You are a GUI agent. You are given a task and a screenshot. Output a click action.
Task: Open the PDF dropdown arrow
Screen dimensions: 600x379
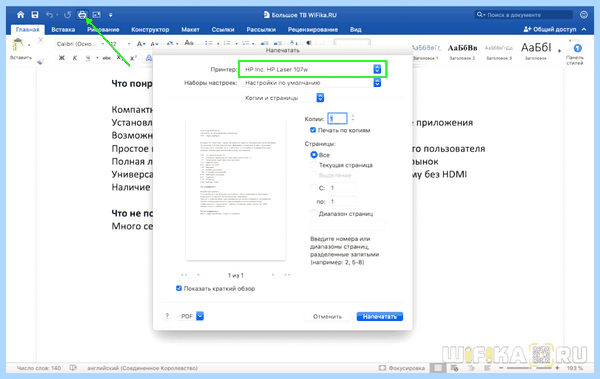coord(200,316)
